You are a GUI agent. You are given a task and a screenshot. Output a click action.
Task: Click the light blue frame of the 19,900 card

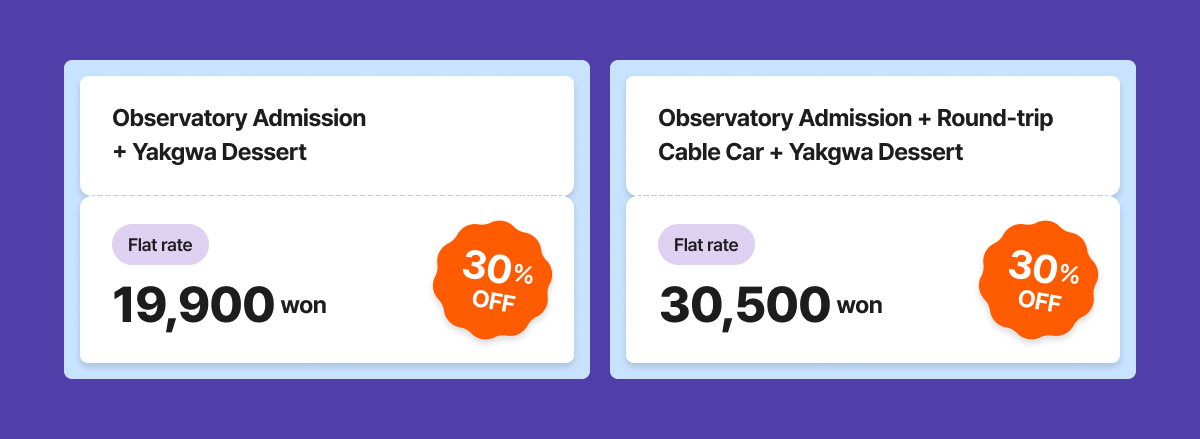(71, 220)
